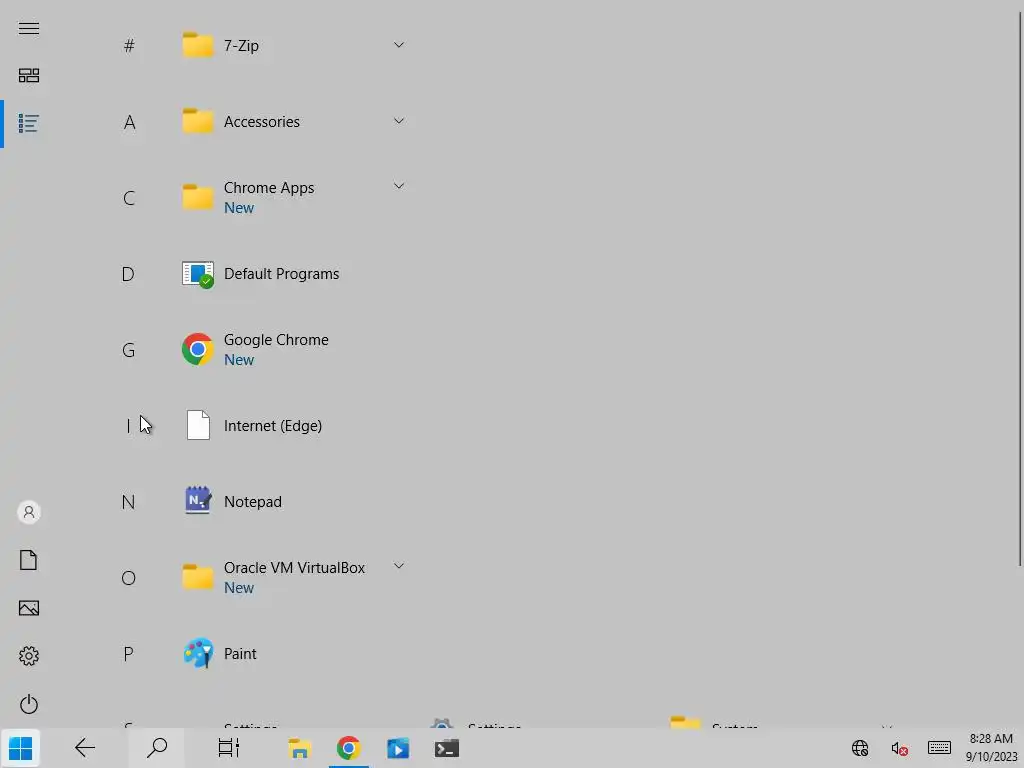Open the Chrome Apps folder icon
1024x768 pixels.
[198, 198]
